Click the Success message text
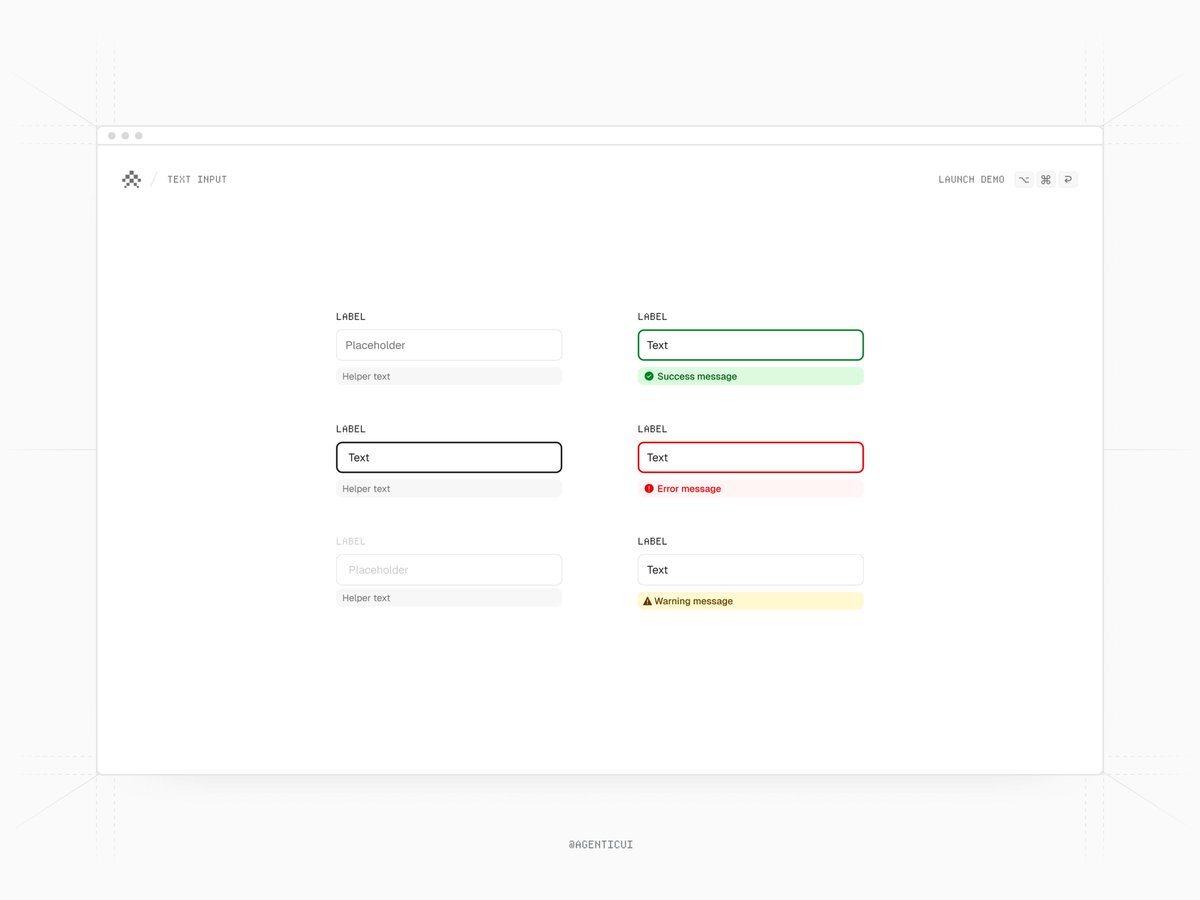Viewport: 1200px width, 900px height. coord(697,377)
